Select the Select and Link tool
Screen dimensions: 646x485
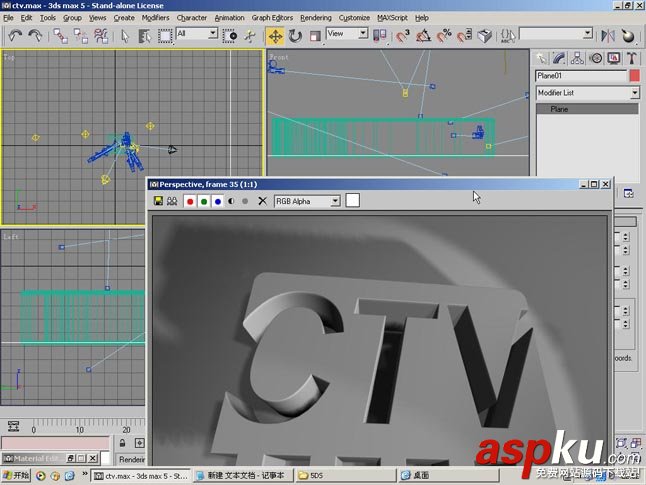pos(61,36)
